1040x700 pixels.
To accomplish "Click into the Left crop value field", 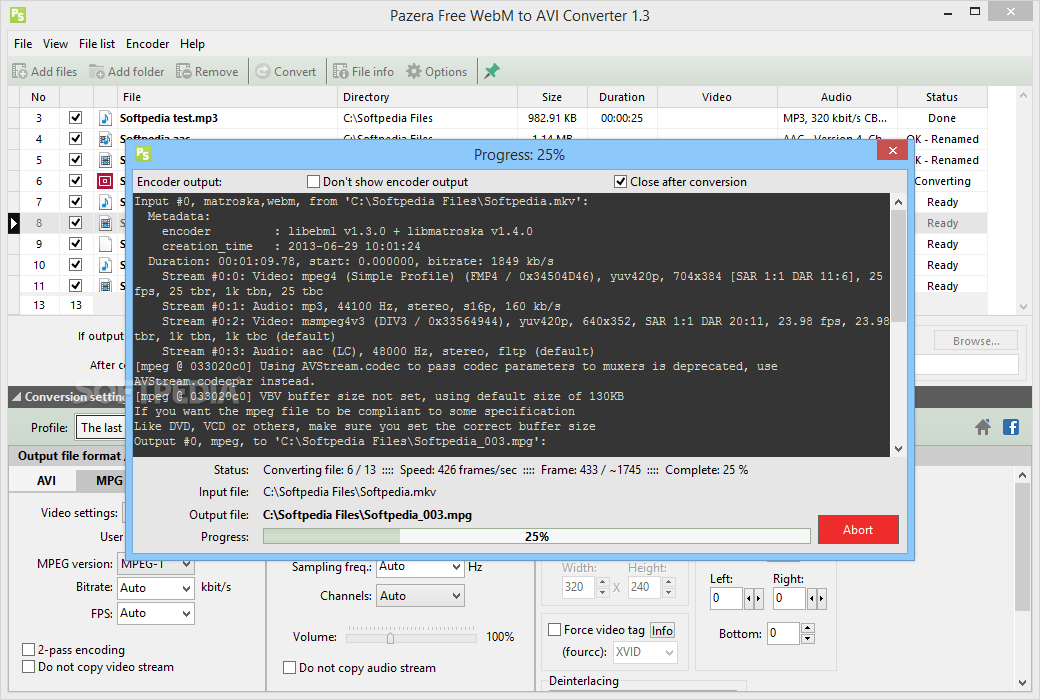I will point(726,598).
